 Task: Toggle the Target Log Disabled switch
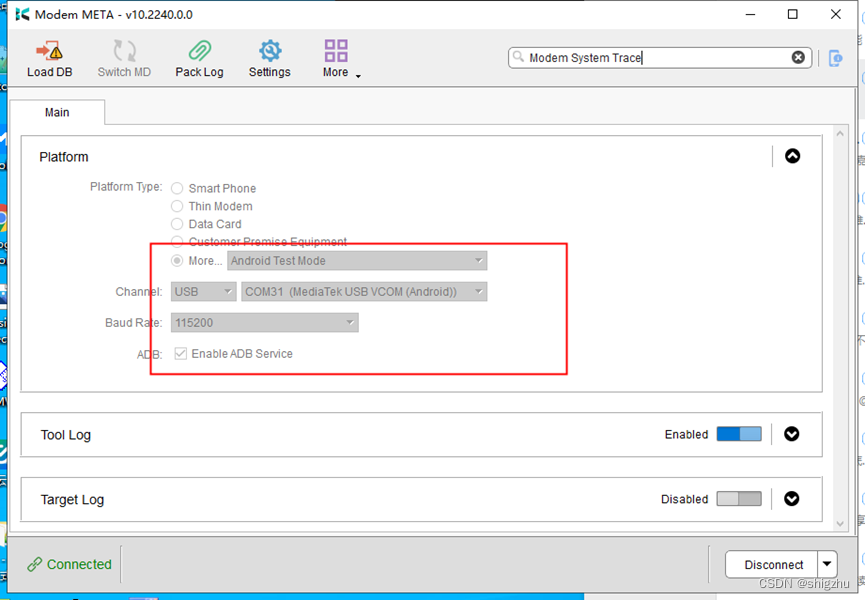[739, 499]
